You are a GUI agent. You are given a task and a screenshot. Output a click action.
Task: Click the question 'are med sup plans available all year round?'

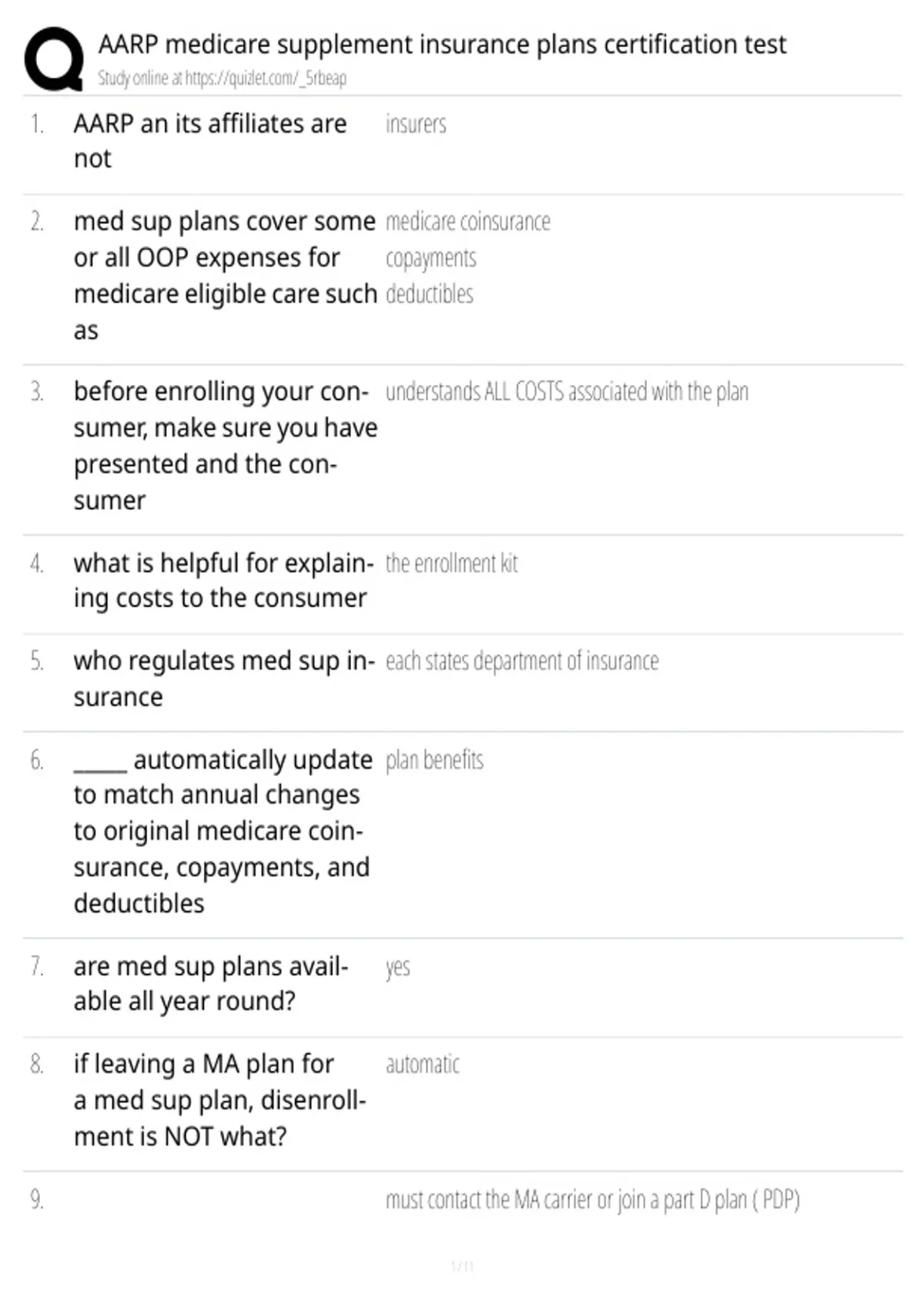pos(211,983)
